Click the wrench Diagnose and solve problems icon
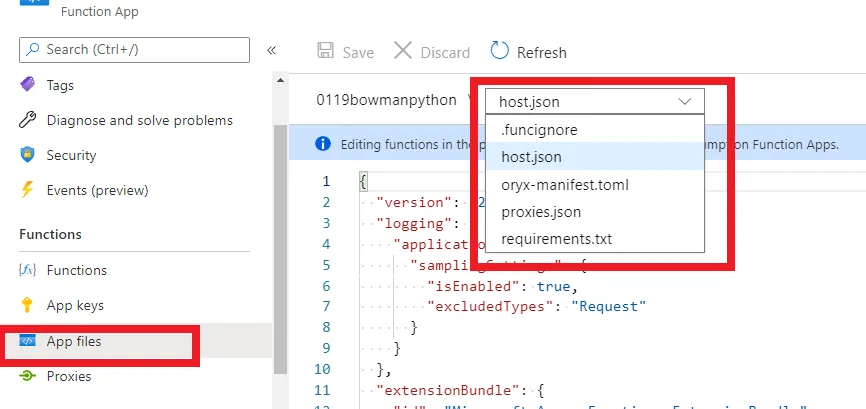The width and height of the screenshot is (866, 409). click(x=28, y=120)
